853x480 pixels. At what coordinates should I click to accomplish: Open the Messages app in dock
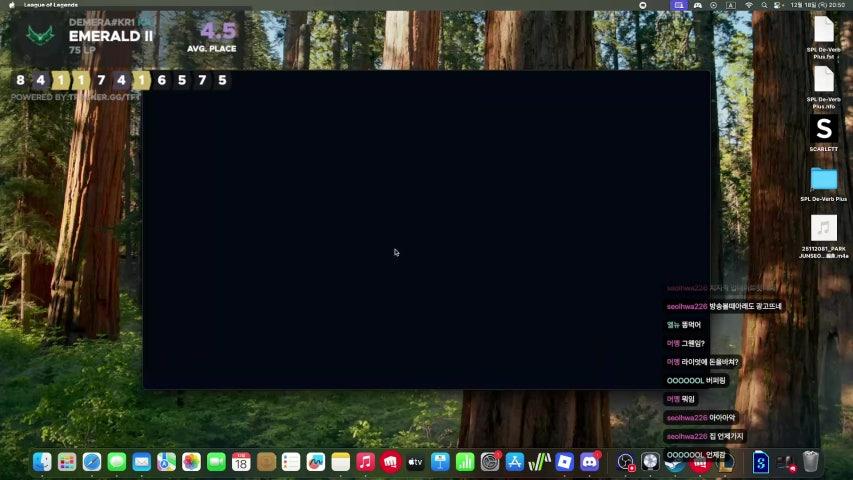pyautogui.click(x=117, y=462)
